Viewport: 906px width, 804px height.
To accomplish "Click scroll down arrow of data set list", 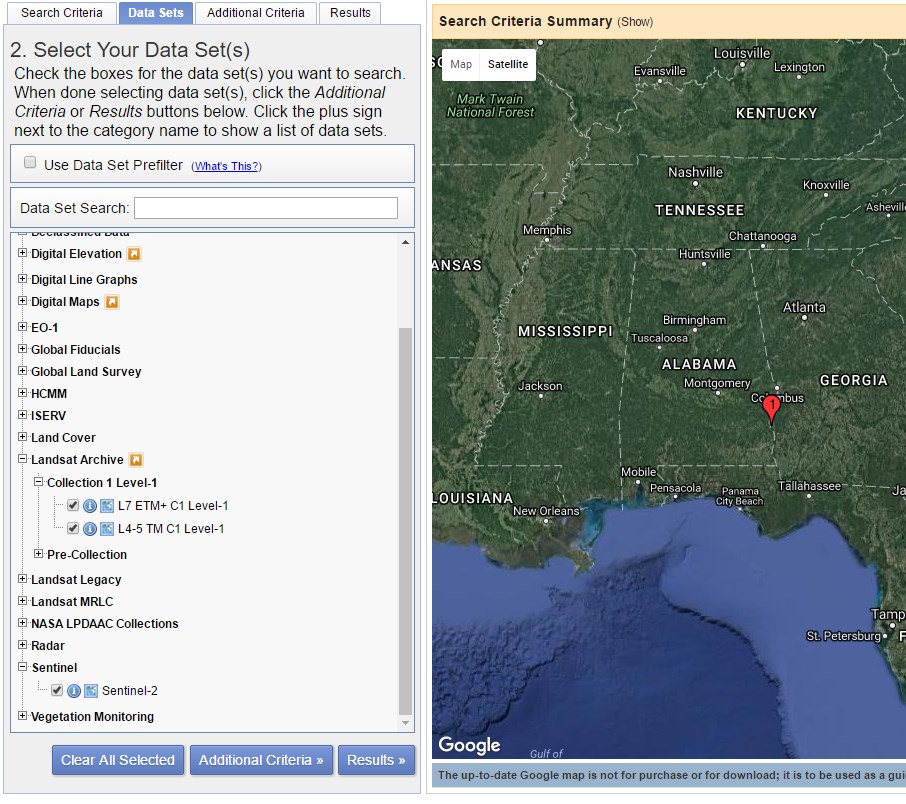I will [406, 723].
